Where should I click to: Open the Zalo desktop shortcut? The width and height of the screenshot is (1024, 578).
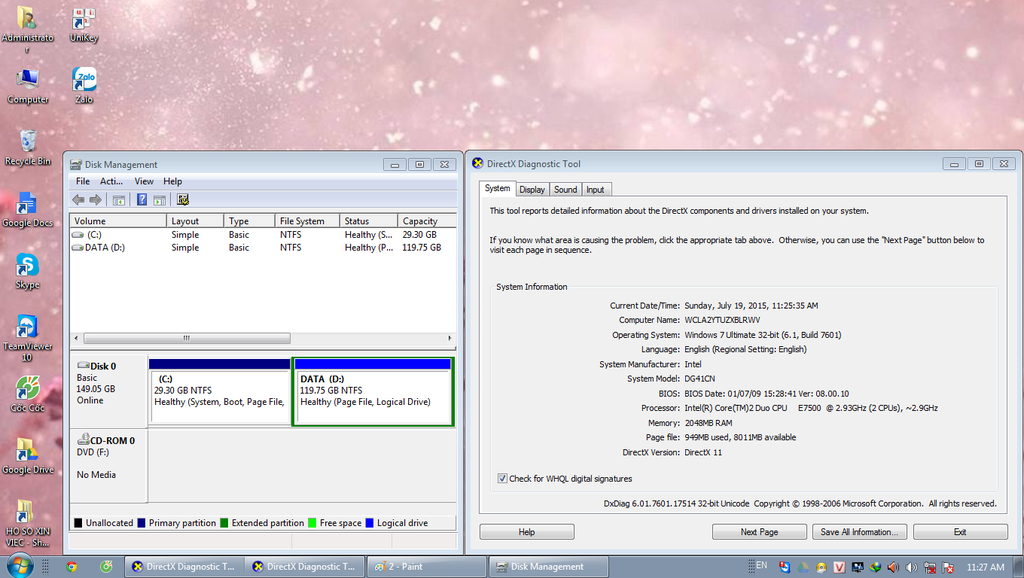84,81
